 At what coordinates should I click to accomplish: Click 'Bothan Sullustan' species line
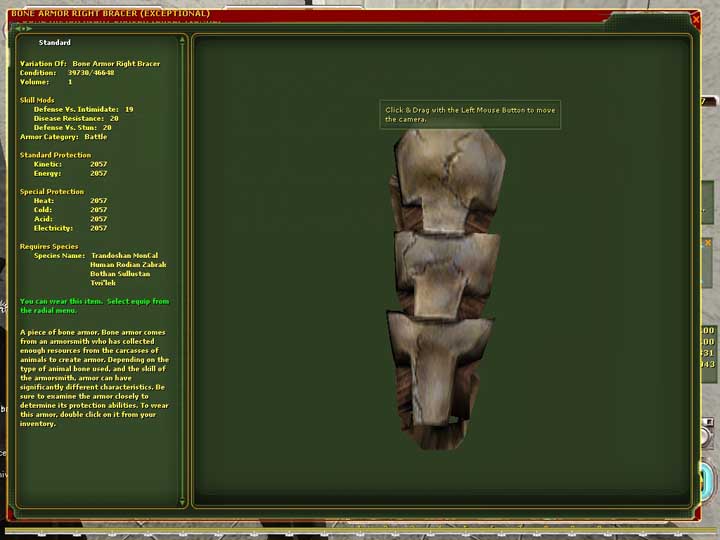point(120,274)
